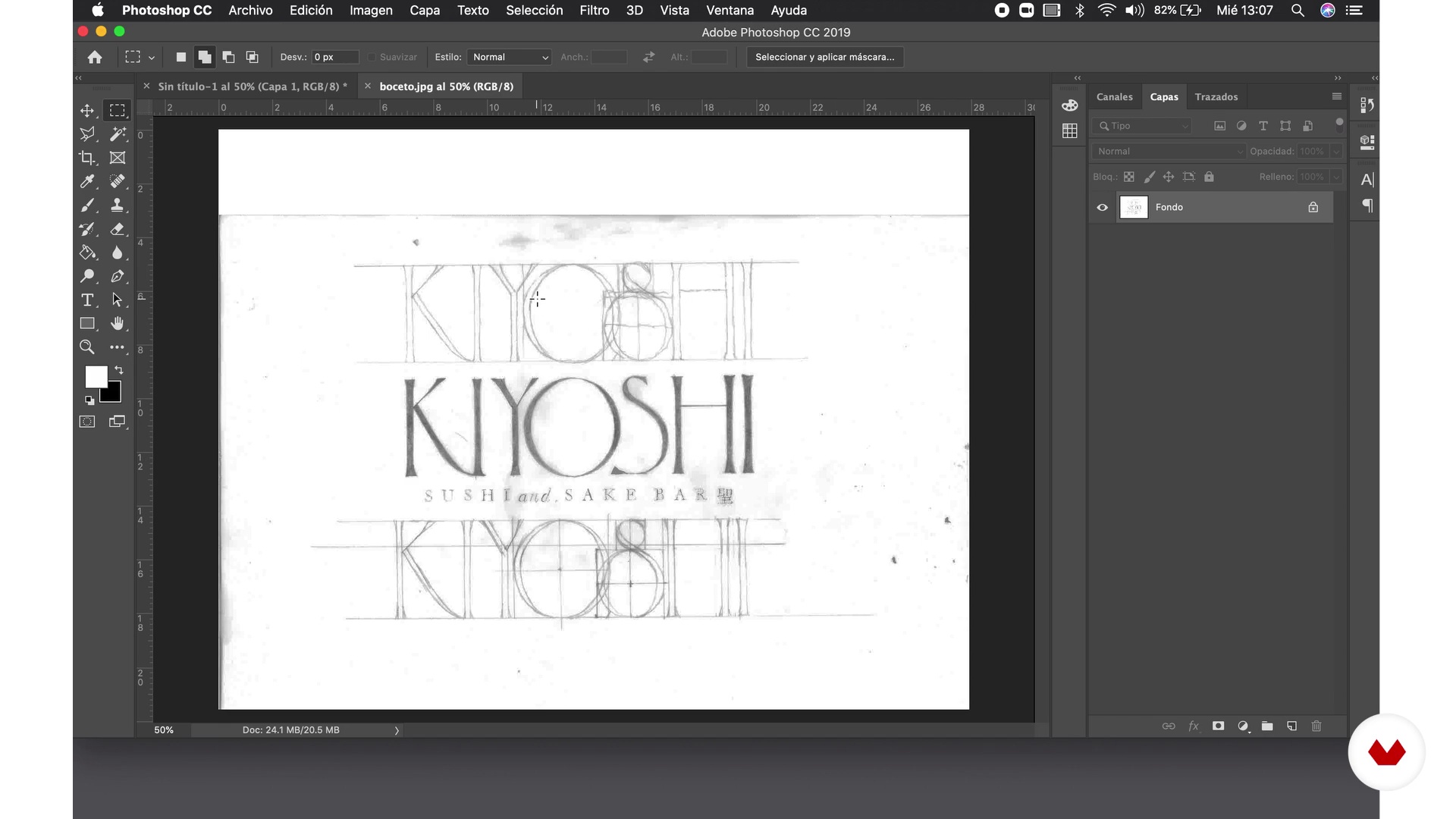Select the Eyedropper tool

[87, 181]
